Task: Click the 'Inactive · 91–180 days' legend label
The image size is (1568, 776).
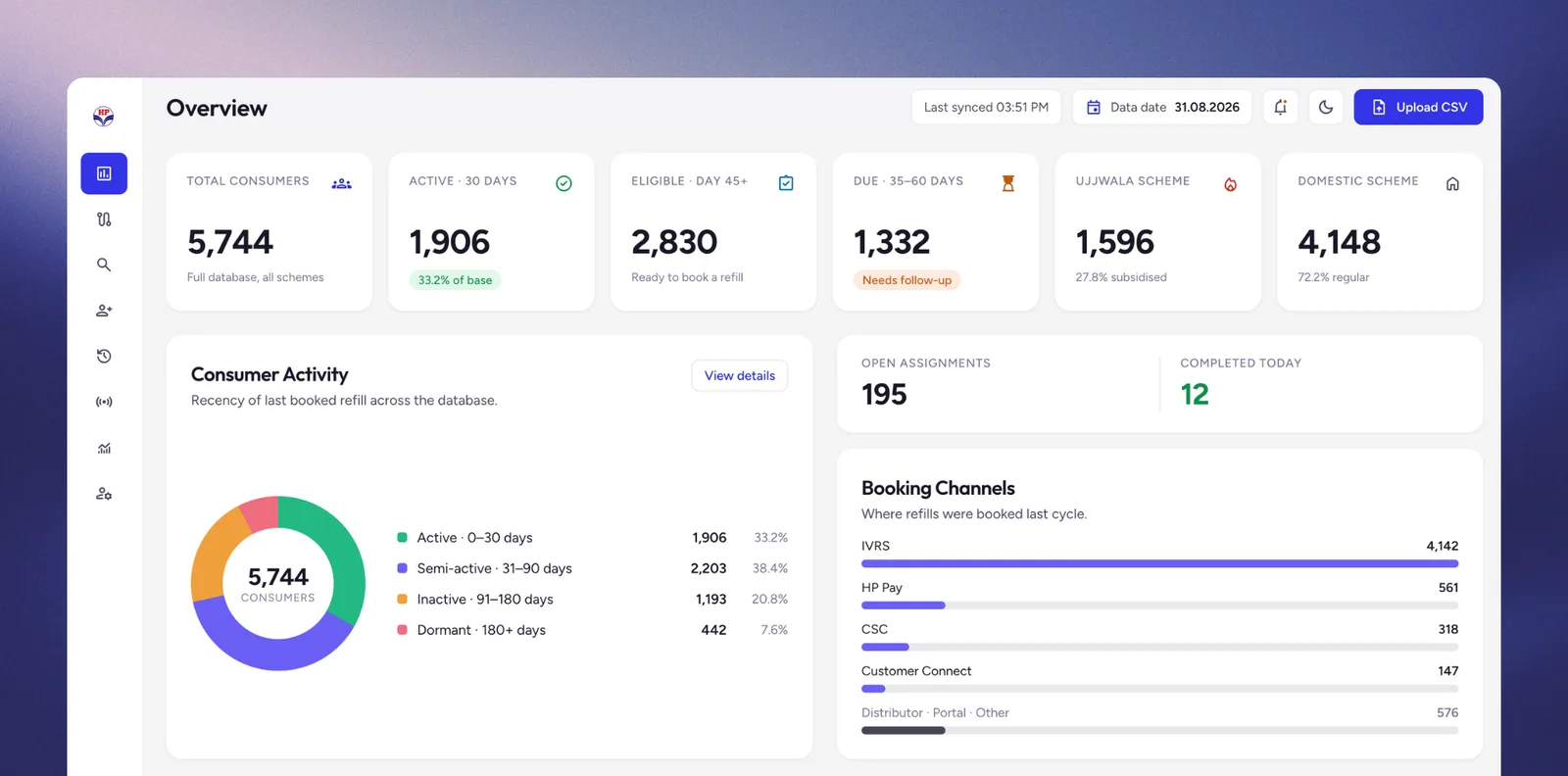Action: 485,599
